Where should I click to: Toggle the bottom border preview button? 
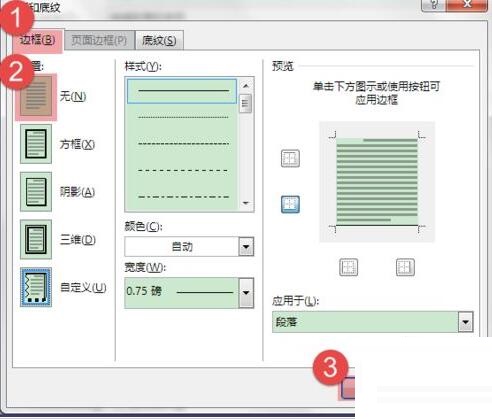pyautogui.click(x=290, y=204)
